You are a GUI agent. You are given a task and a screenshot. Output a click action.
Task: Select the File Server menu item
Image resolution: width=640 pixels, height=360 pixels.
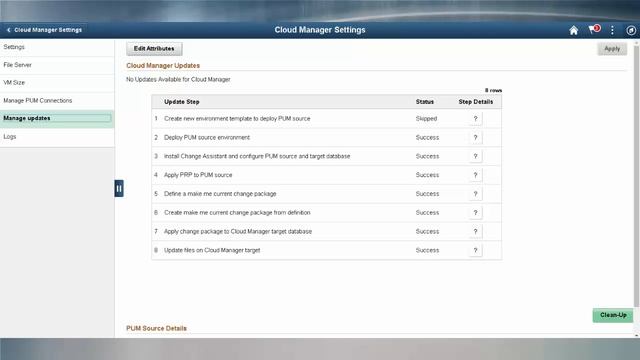click(x=57, y=65)
